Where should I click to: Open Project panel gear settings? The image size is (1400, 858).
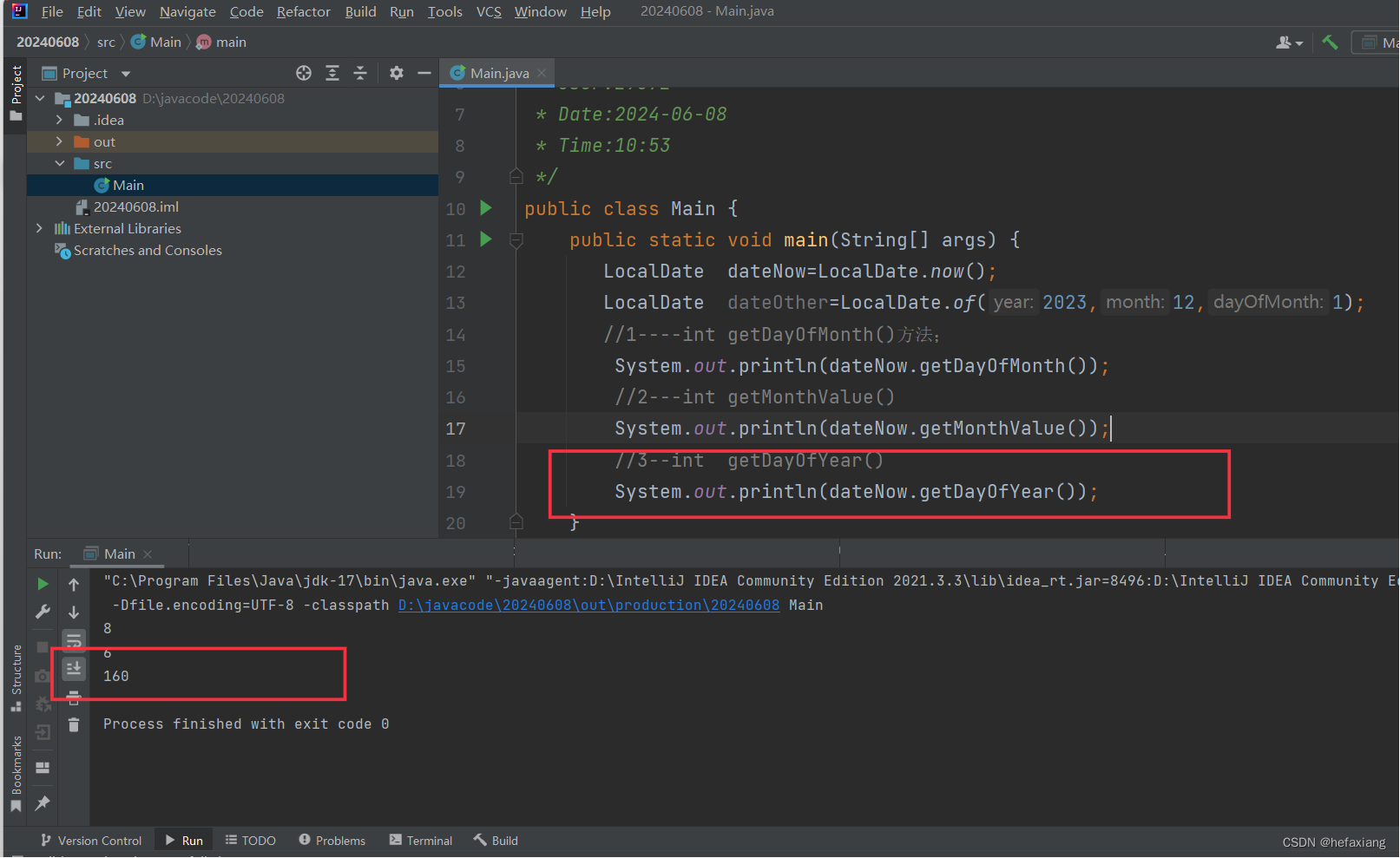point(397,73)
